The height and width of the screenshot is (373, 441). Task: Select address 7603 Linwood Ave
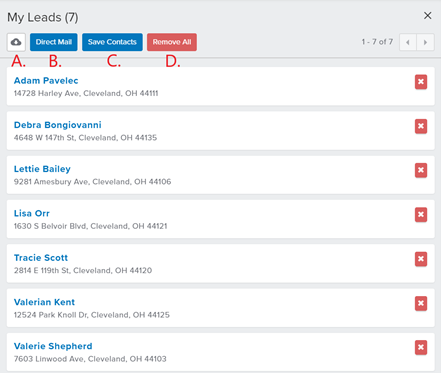click(90, 359)
